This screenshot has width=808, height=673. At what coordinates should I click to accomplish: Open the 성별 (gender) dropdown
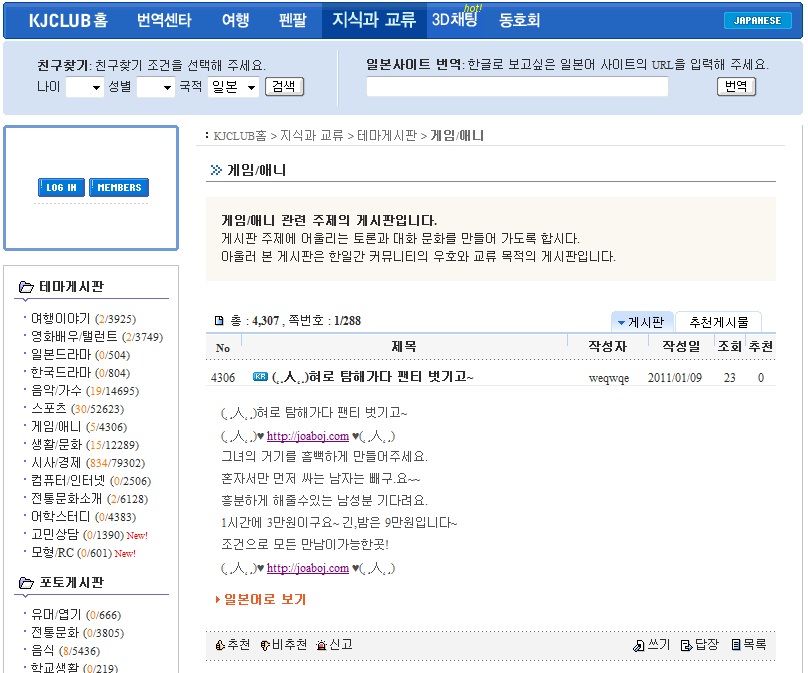(155, 87)
